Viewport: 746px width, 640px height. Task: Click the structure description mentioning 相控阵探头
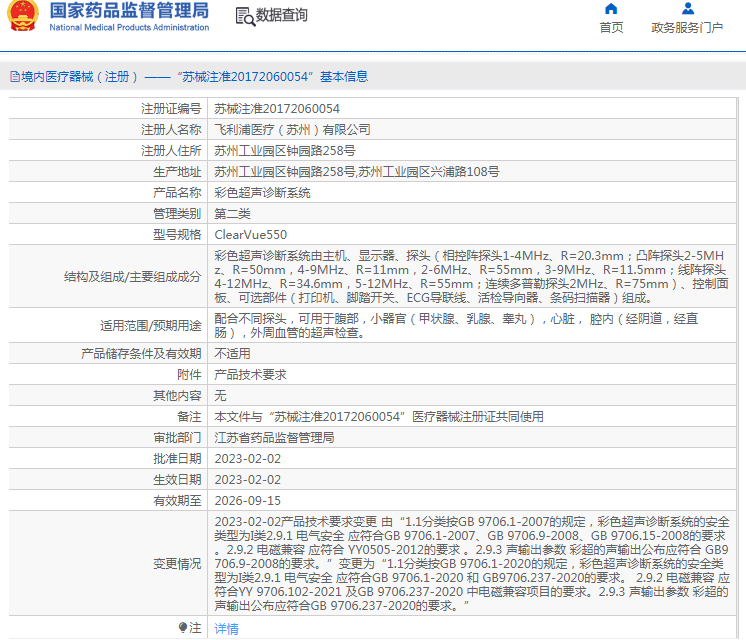pyautogui.click(x=471, y=277)
